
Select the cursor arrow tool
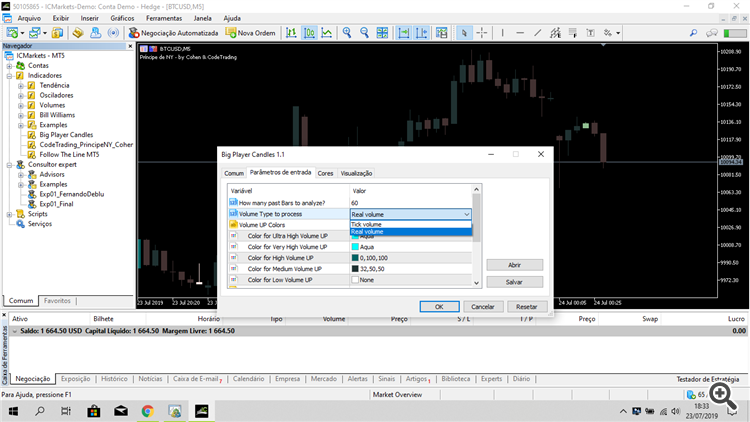pyautogui.click(x=463, y=33)
